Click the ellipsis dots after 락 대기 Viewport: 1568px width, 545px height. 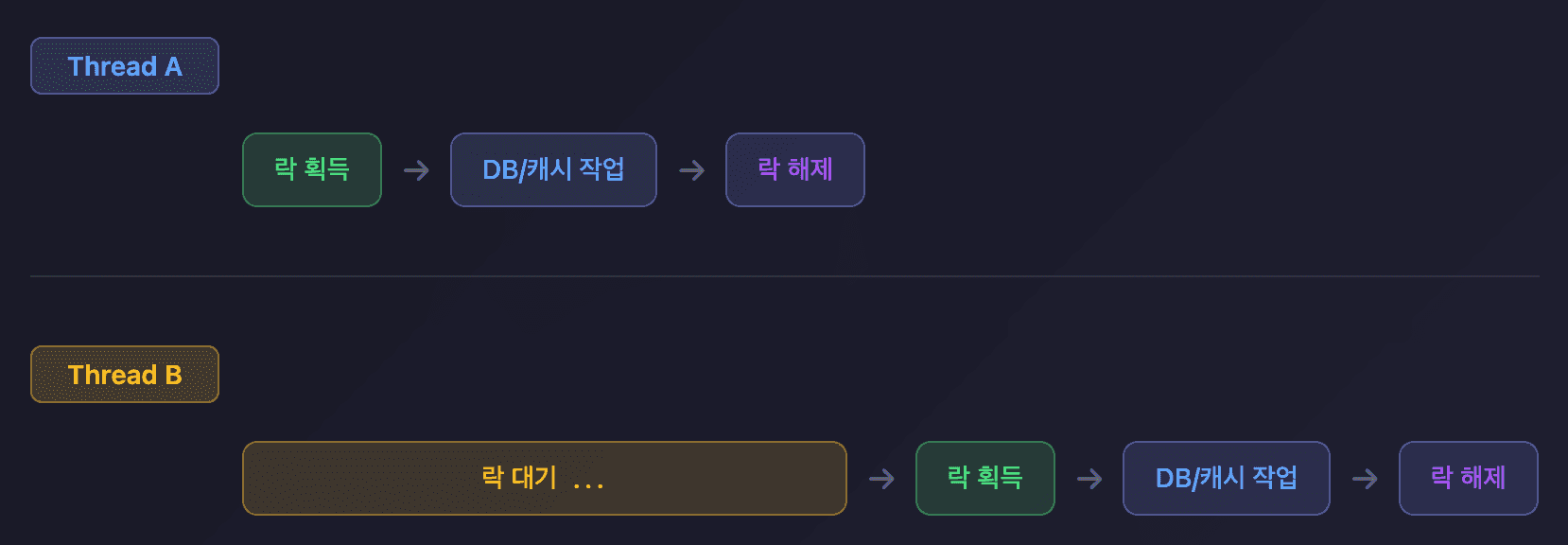click(x=588, y=484)
